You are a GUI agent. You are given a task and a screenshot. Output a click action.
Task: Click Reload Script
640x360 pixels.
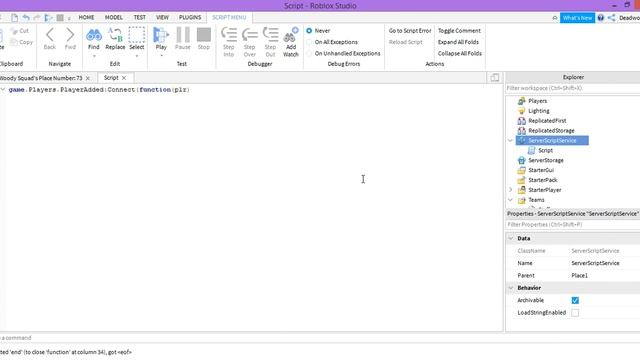(406, 42)
